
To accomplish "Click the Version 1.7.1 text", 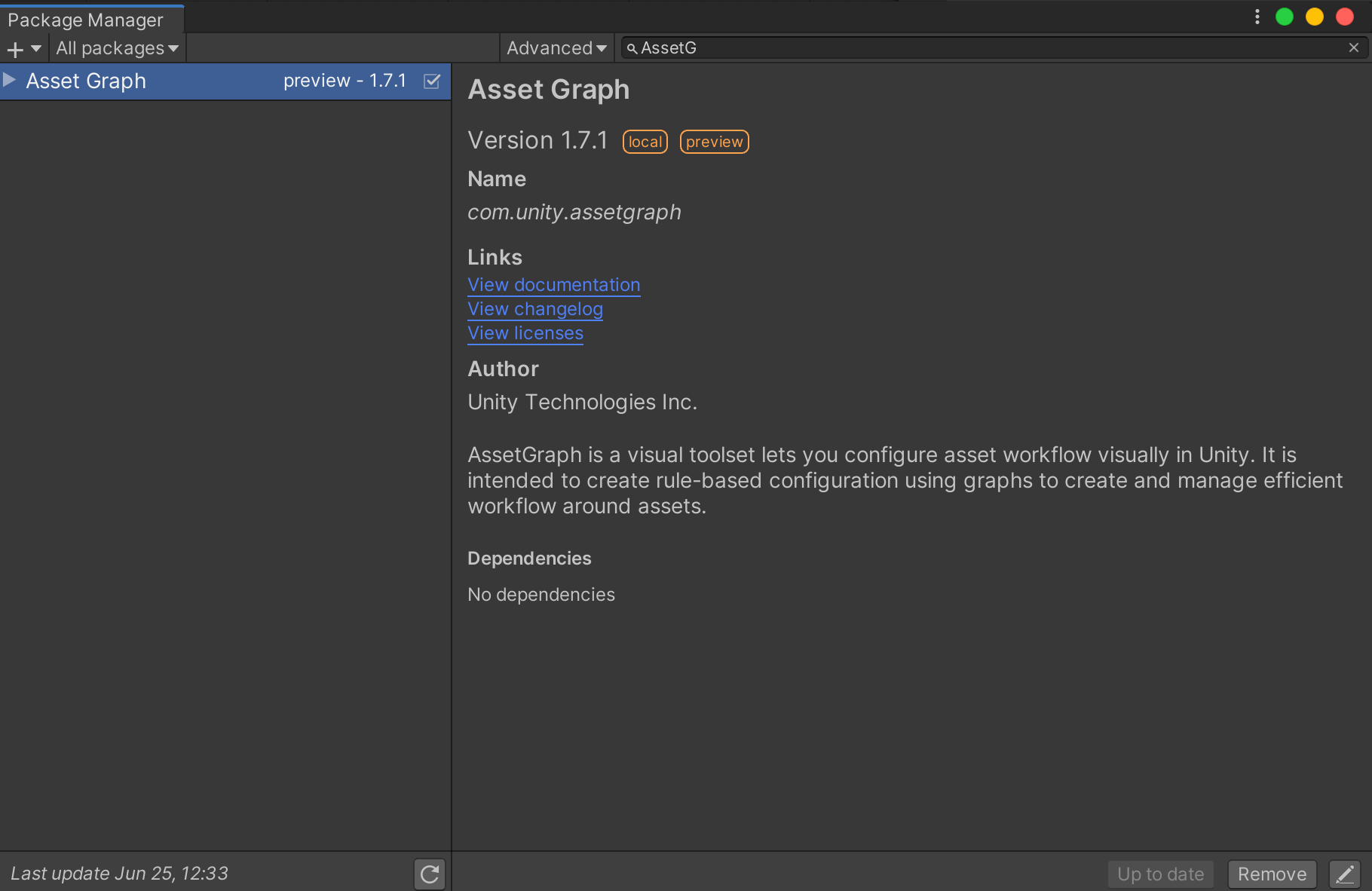I will click(x=537, y=140).
